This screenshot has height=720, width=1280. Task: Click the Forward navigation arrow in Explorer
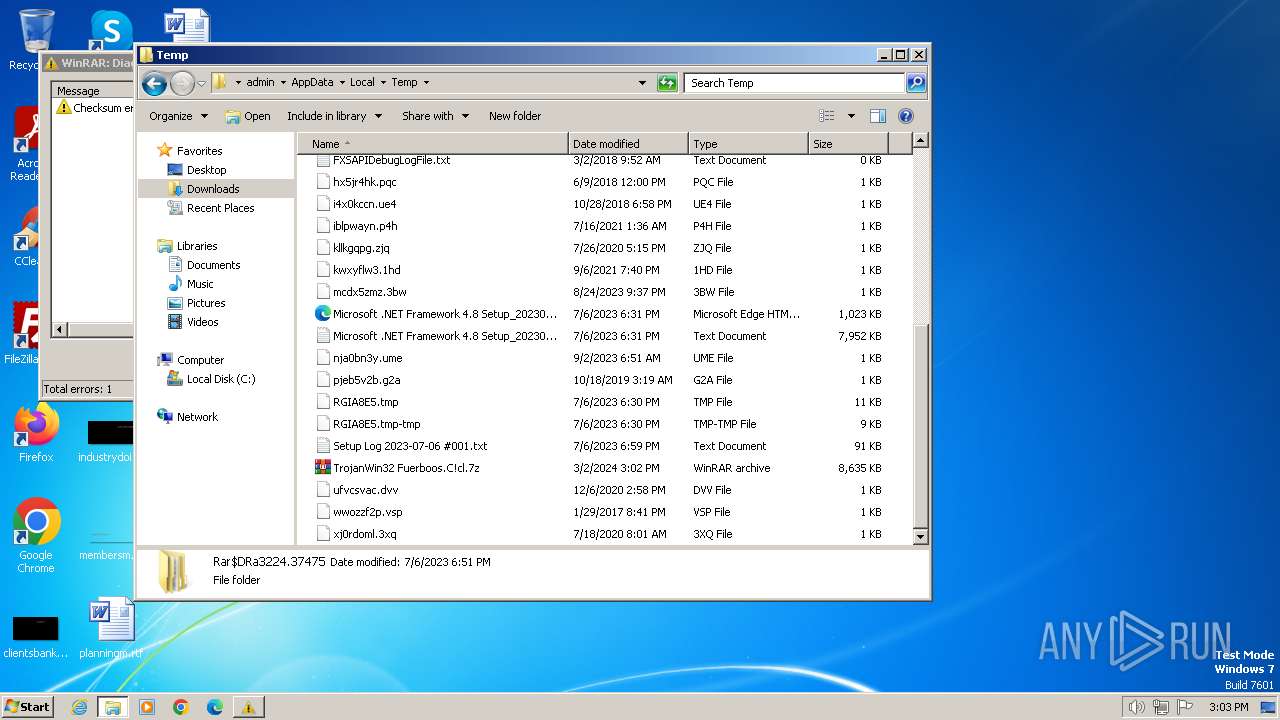(182, 83)
